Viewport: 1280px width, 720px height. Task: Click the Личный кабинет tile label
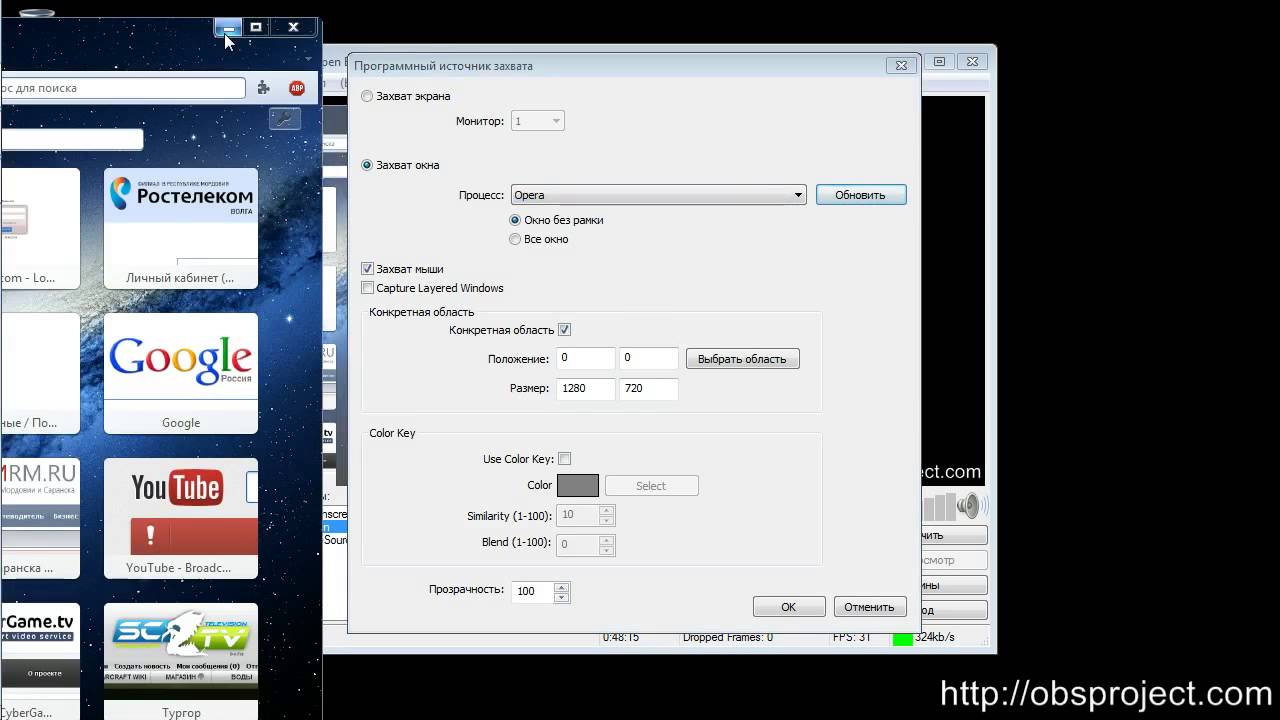click(x=180, y=278)
